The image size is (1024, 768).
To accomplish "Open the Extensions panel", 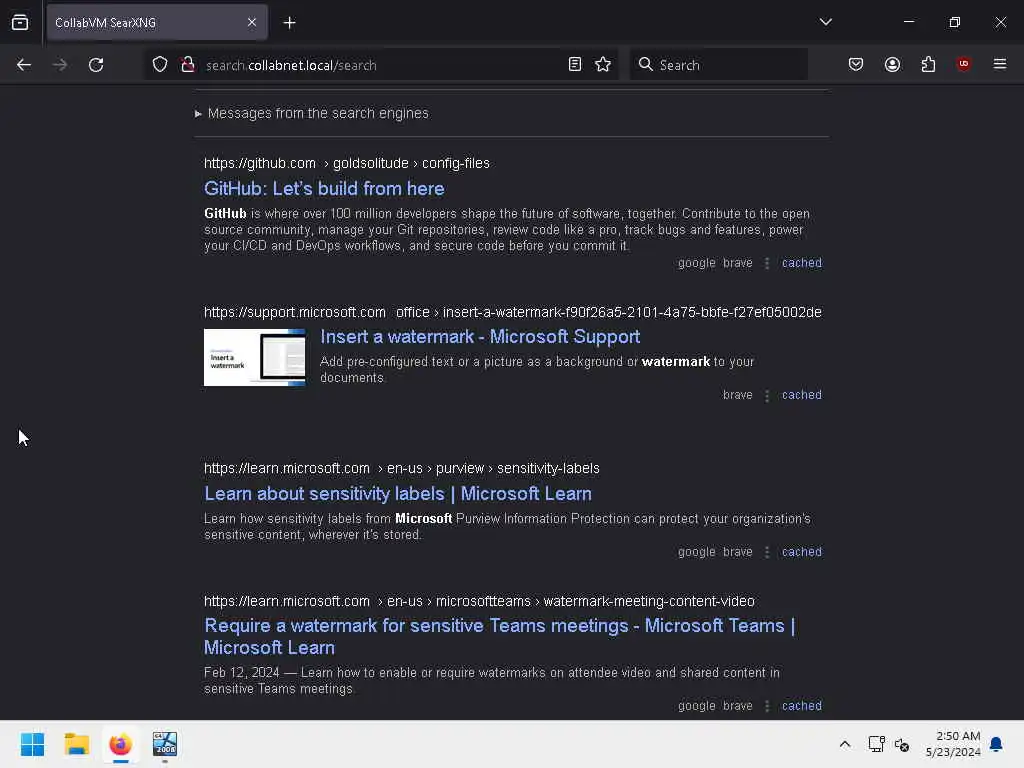I will [x=928, y=64].
